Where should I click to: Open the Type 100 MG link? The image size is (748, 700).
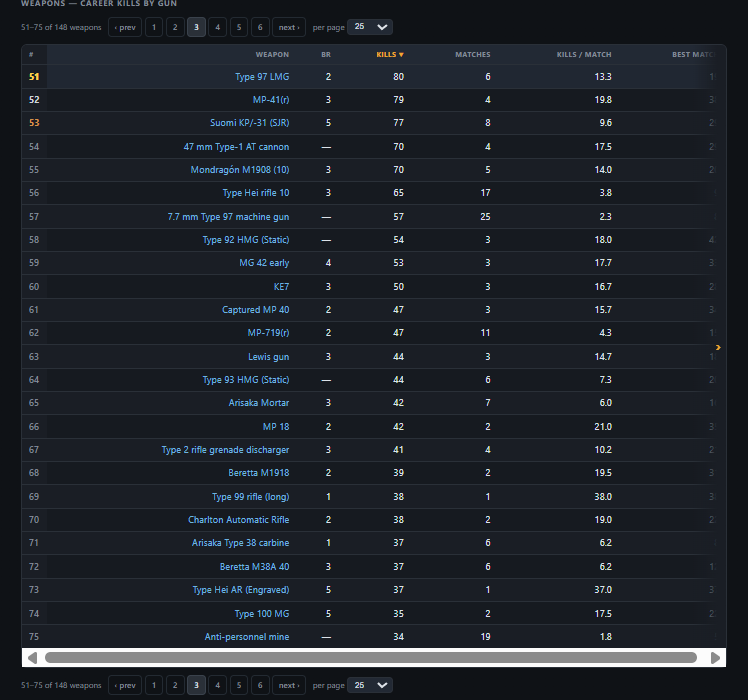[262, 614]
